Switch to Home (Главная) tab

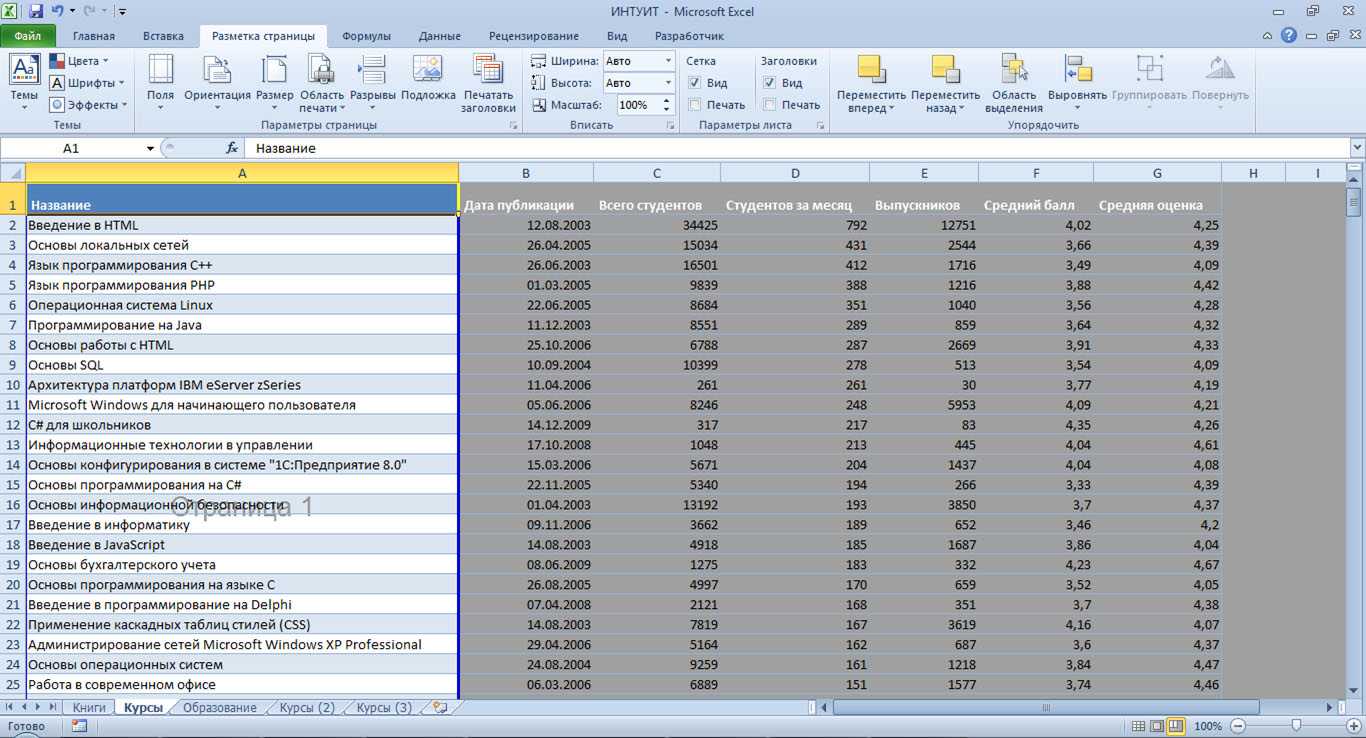coord(93,36)
